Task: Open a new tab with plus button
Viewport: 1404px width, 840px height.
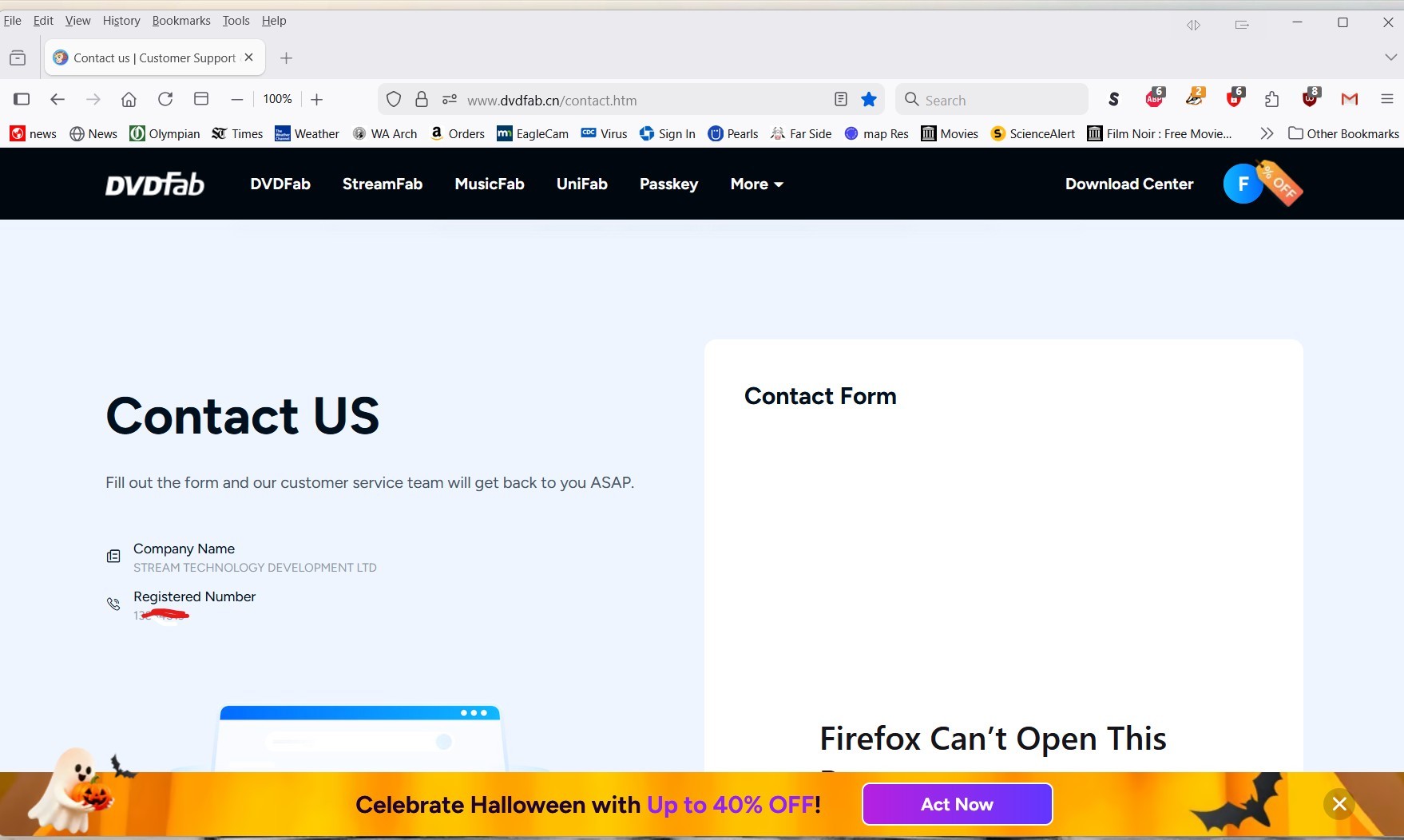Action: (287, 57)
